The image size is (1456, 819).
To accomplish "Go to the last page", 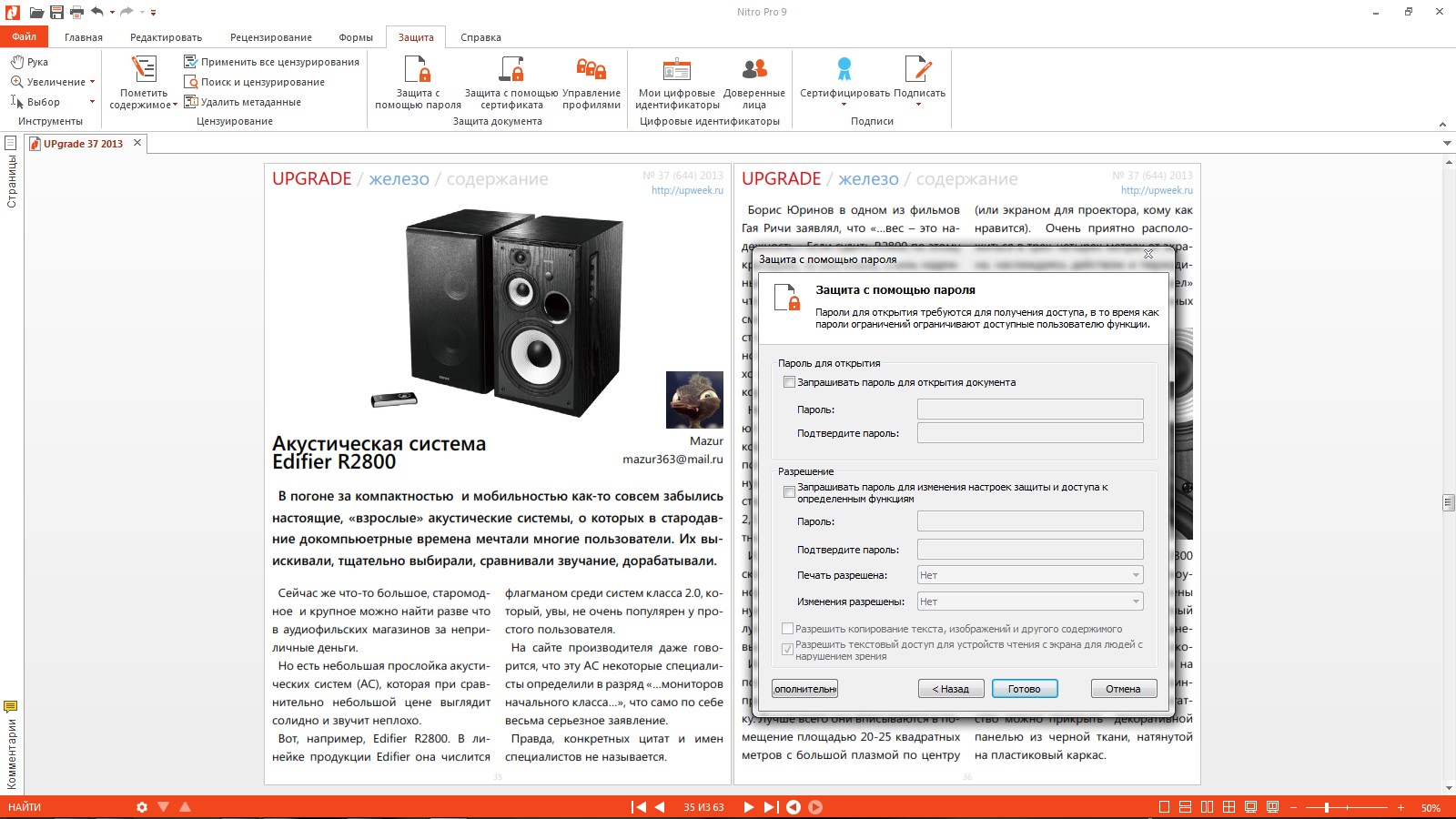I will click(x=771, y=807).
